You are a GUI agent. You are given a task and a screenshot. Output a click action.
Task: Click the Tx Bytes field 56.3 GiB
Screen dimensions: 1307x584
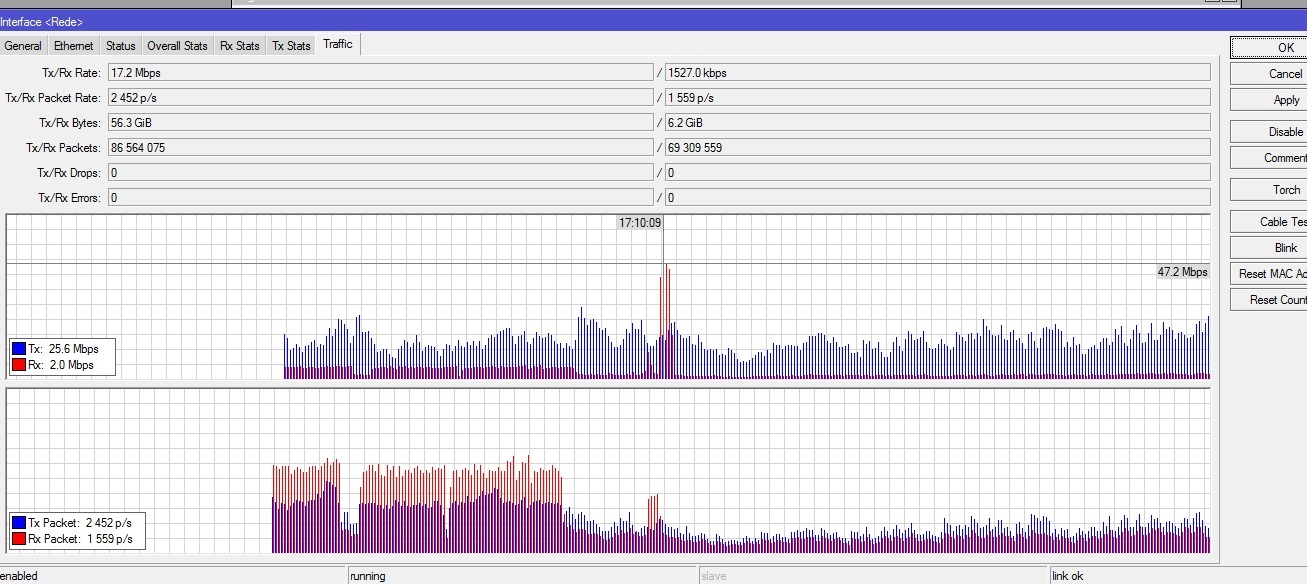tap(380, 123)
